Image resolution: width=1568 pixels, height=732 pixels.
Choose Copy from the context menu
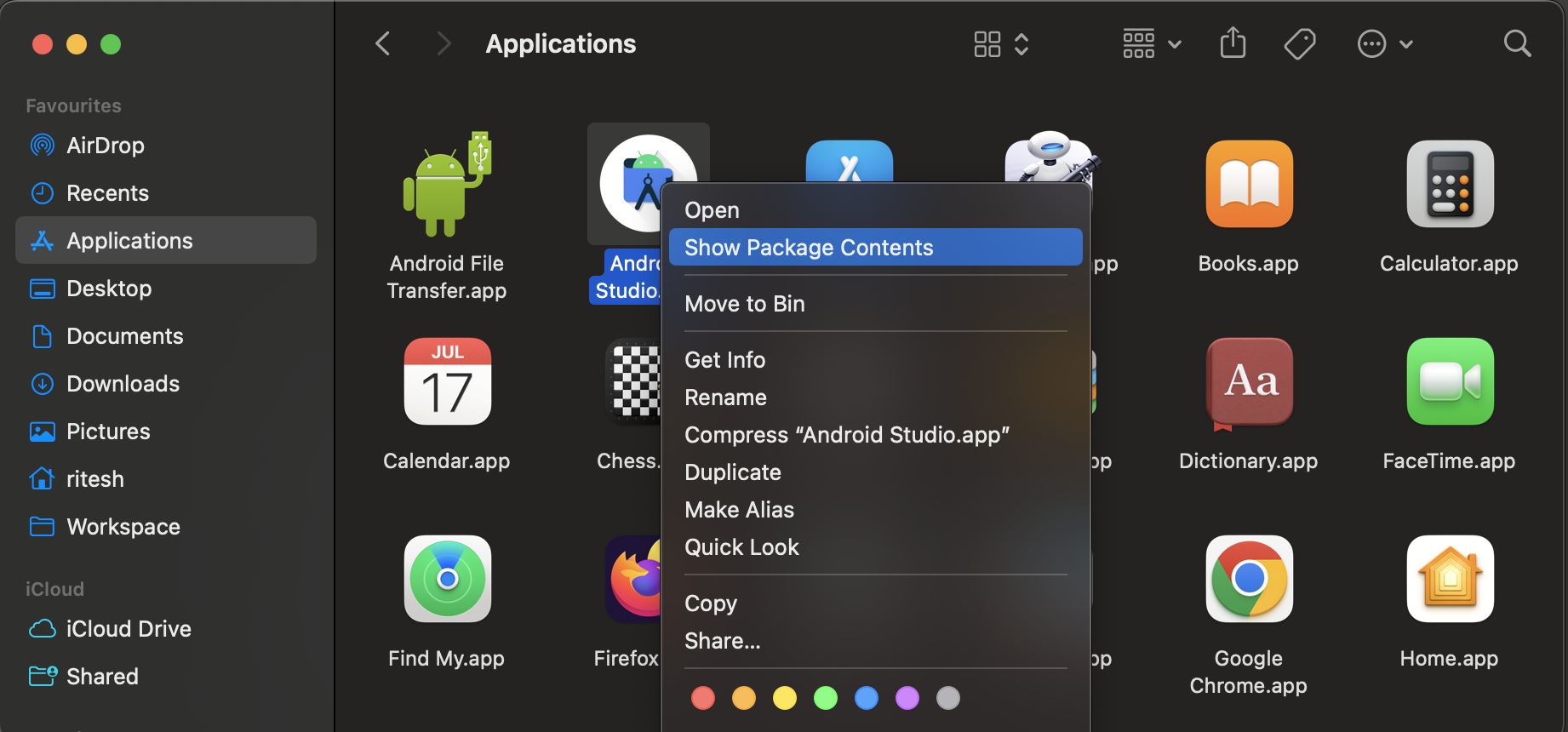[876, 603]
